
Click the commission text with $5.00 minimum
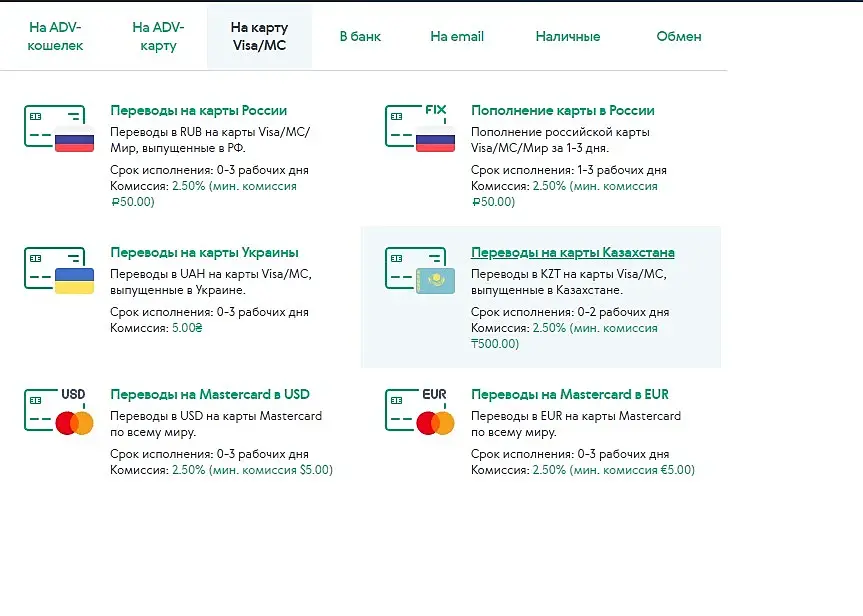252,470
